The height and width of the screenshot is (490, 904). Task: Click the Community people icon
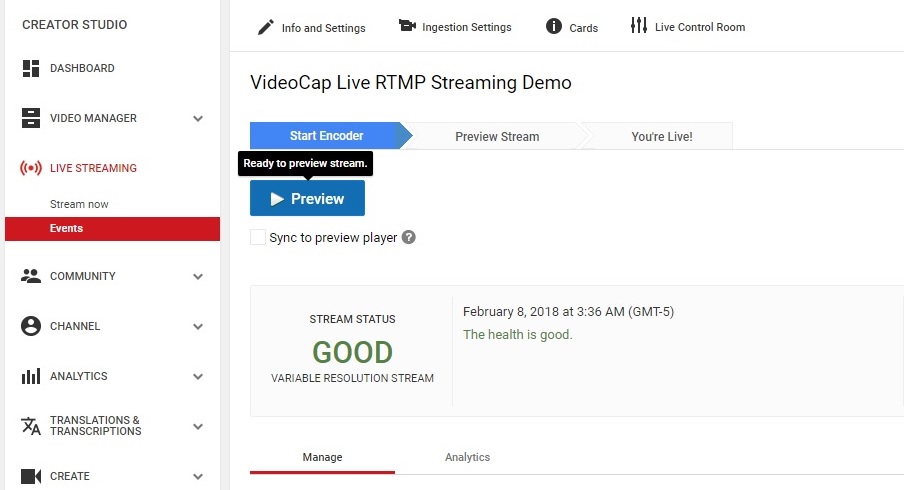pyautogui.click(x=31, y=276)
